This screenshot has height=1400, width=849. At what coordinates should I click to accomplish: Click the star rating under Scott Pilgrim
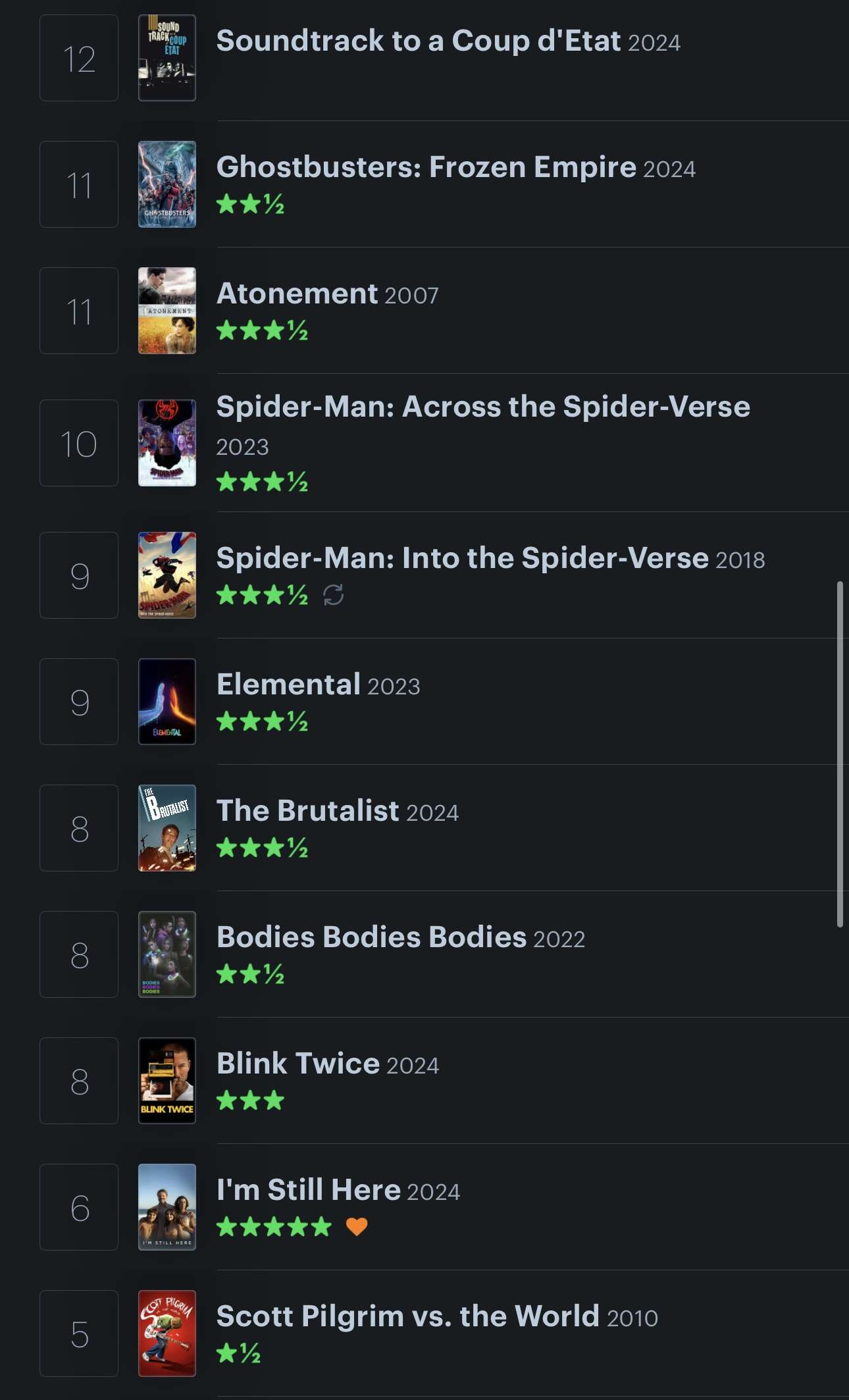239,1353
